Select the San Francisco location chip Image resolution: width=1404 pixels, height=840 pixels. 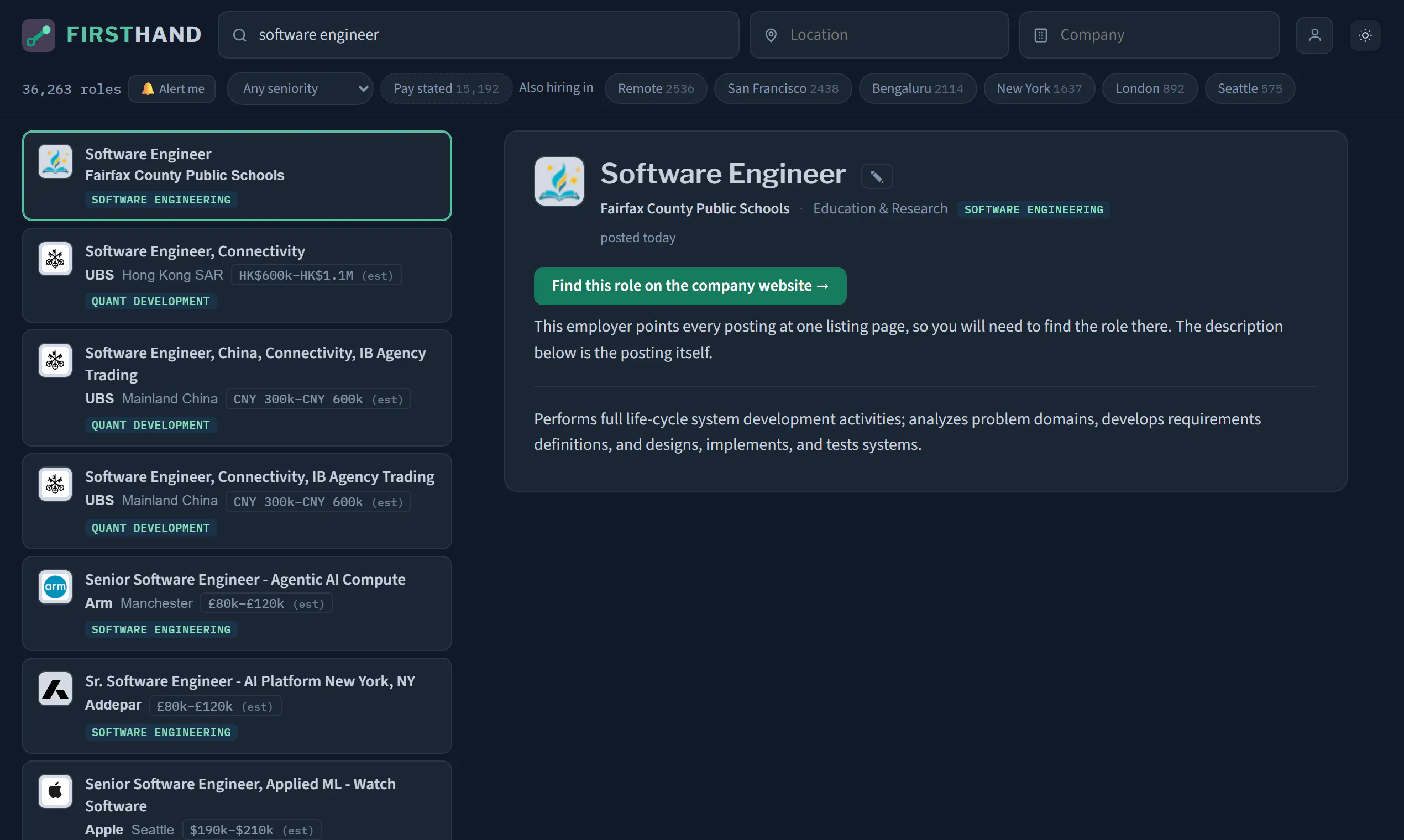(x=782, y=88)
